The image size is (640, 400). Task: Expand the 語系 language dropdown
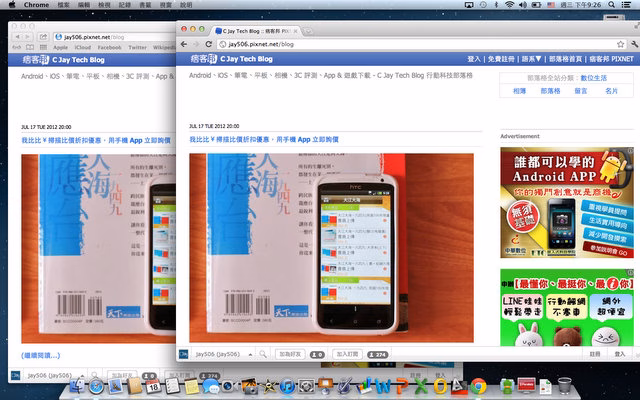click(x=531, y=59)
